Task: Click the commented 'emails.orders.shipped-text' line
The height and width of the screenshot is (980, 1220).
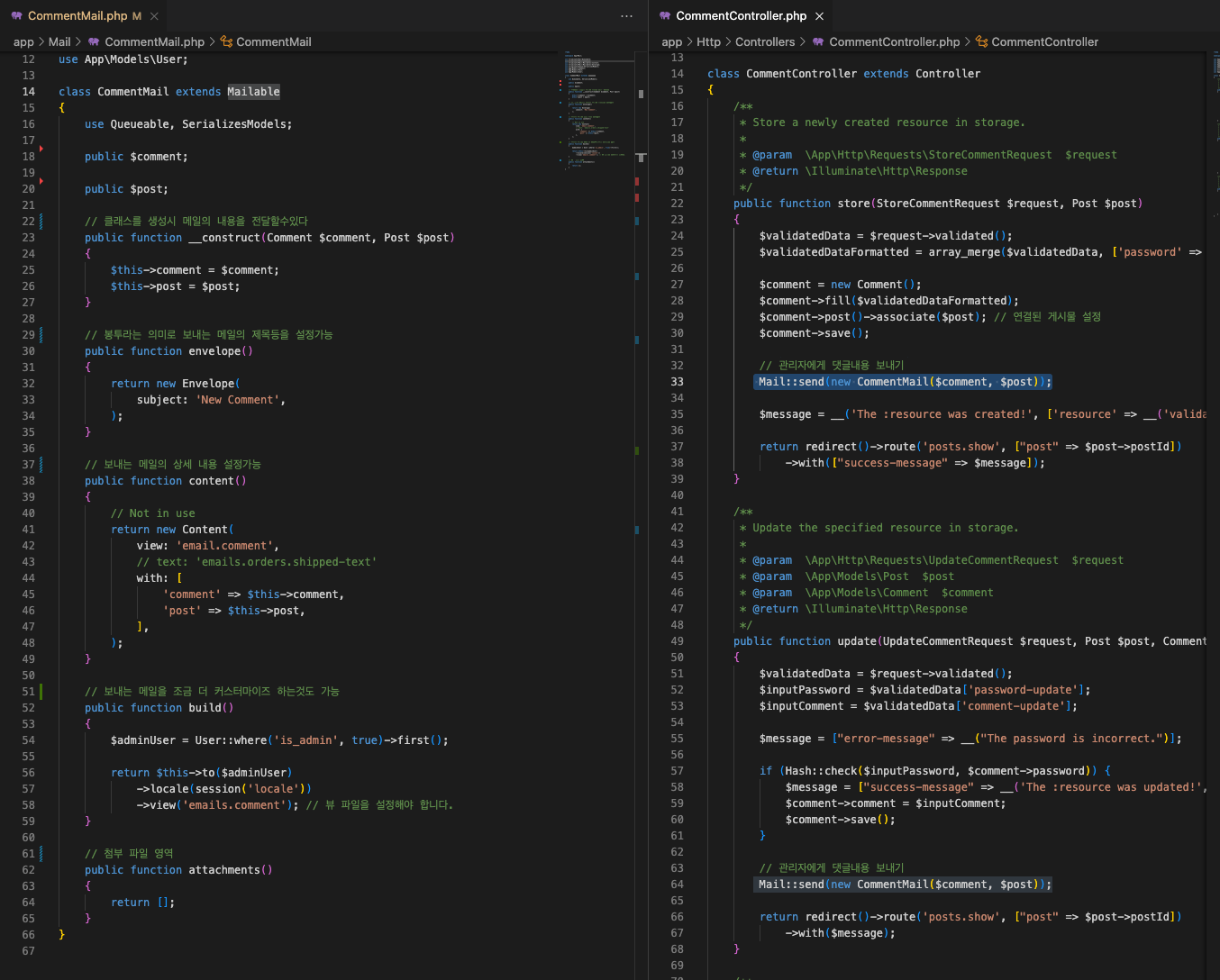Action: 257,562
